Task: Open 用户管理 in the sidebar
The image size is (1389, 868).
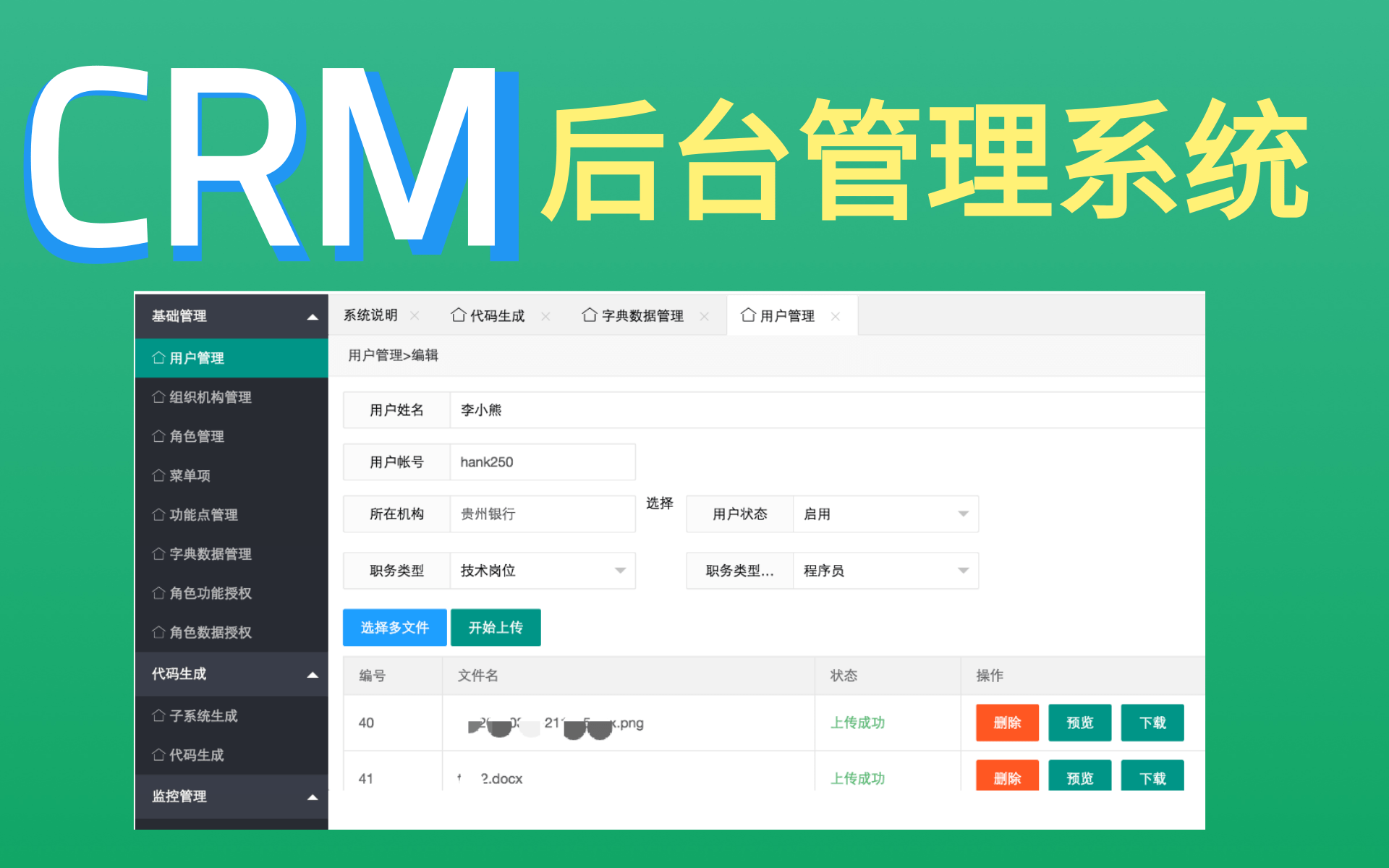Action: [x=231, y=358]
